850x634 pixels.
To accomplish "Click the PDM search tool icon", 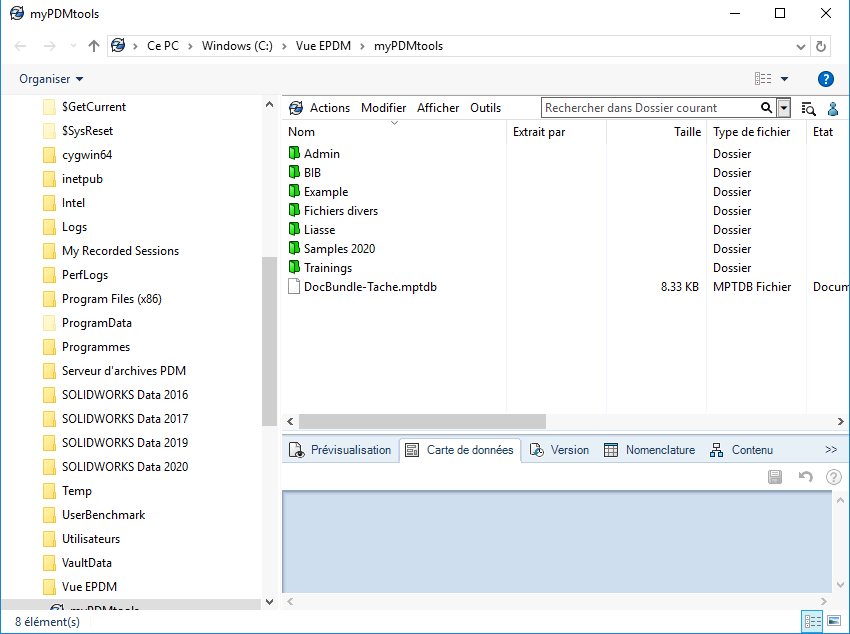I will [809, 108].
